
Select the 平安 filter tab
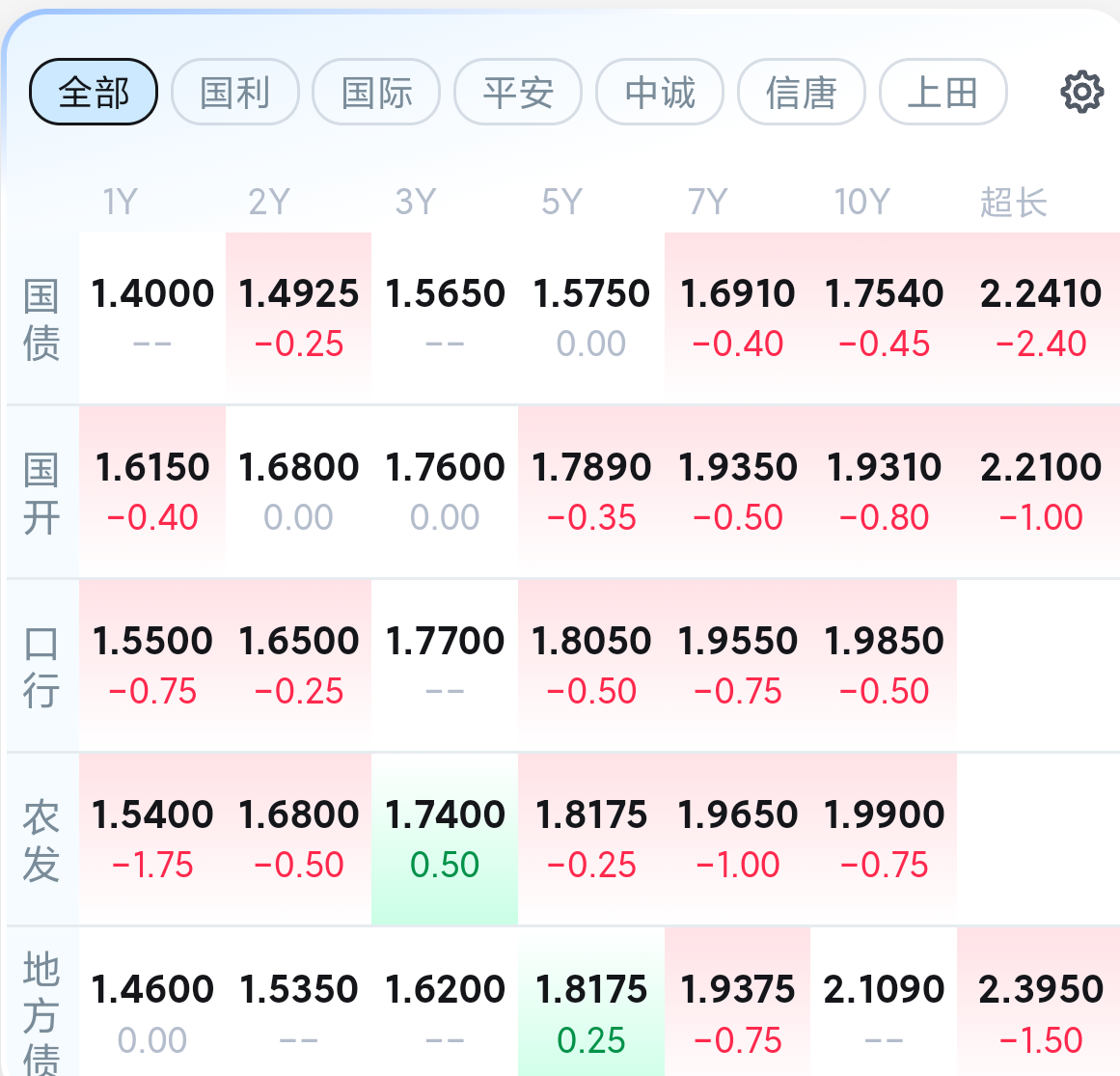pos(518,93)
